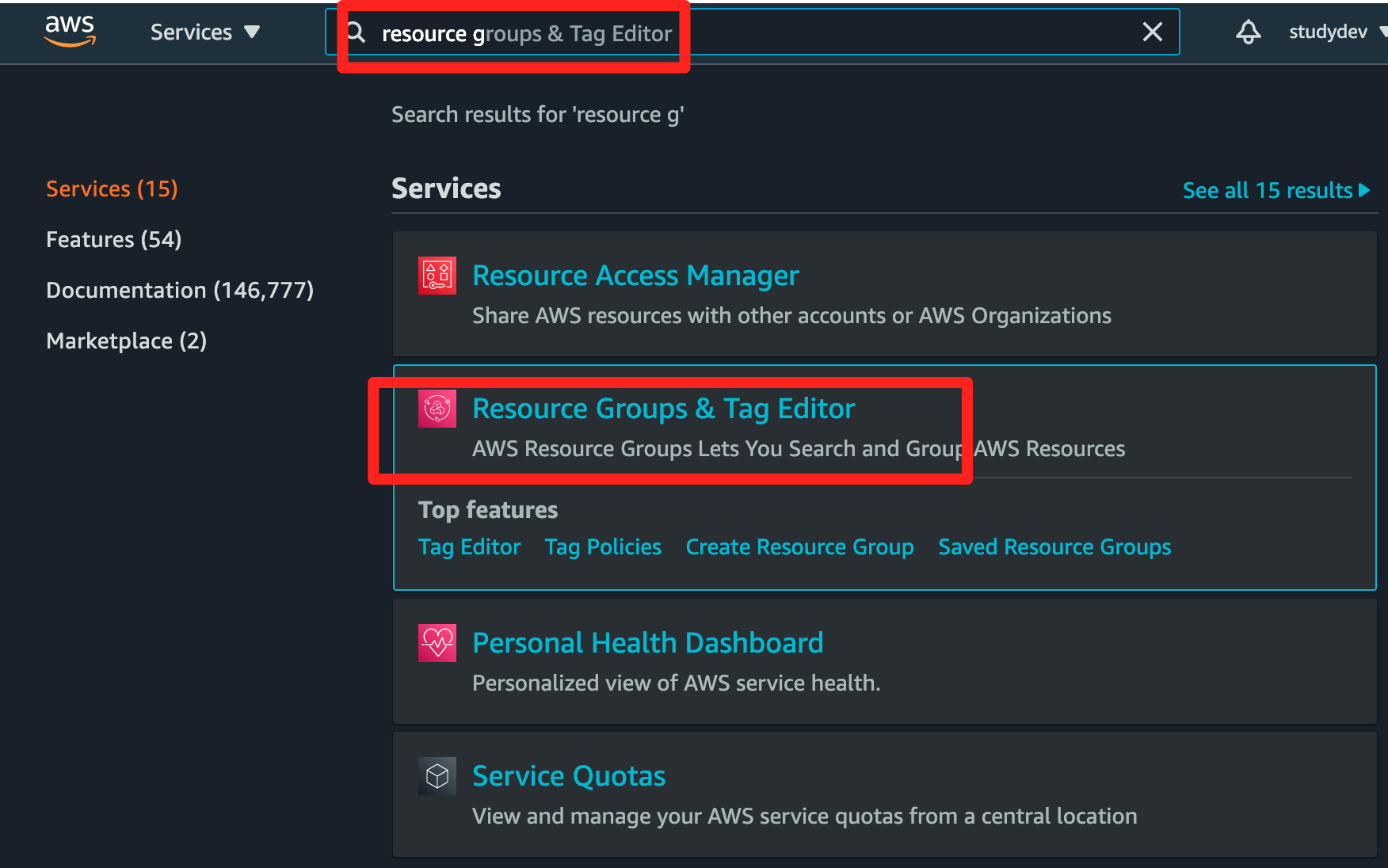Screen dimensions: 1388x868
Task: Click the AWS logo home icon
Action: (x=70, y=32)
